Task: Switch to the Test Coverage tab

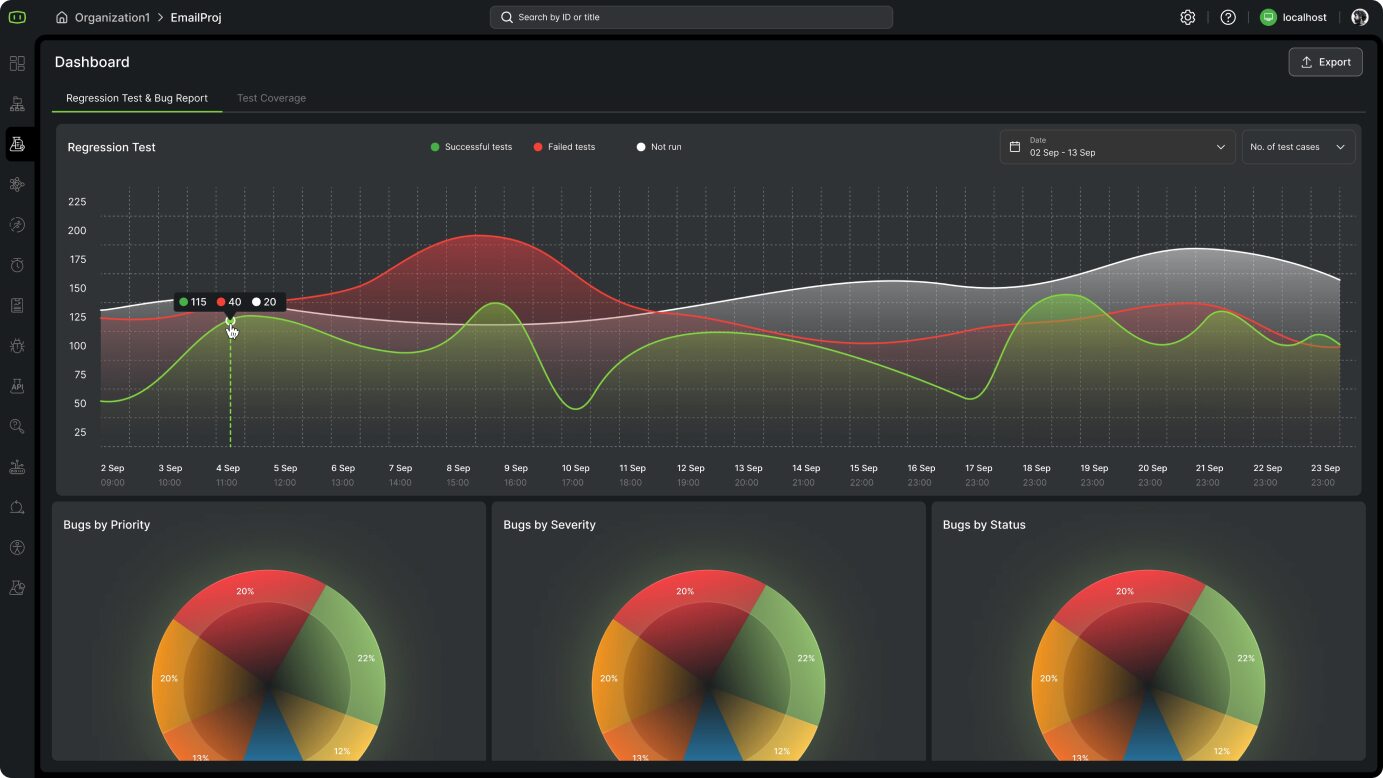Action: tap(271, 98)
